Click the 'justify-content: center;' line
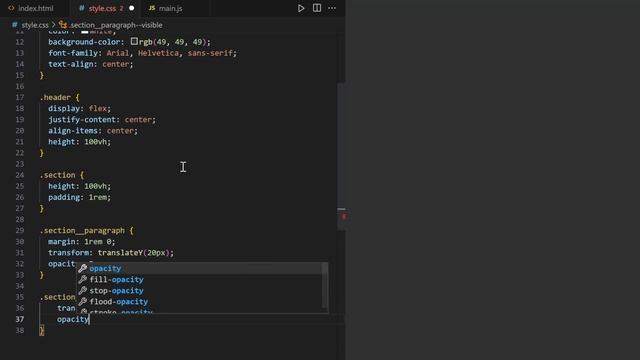The width and height of the screenshot is (640, 360). pos(102,119)
